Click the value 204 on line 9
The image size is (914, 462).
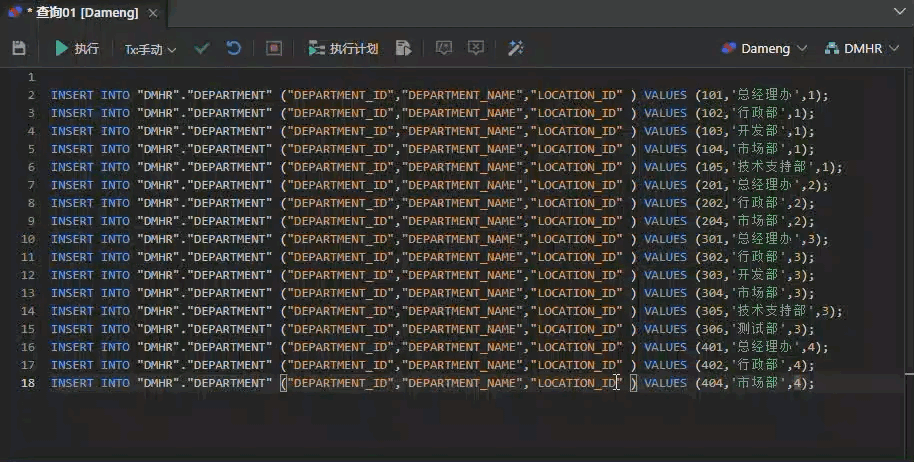point(712,221)
